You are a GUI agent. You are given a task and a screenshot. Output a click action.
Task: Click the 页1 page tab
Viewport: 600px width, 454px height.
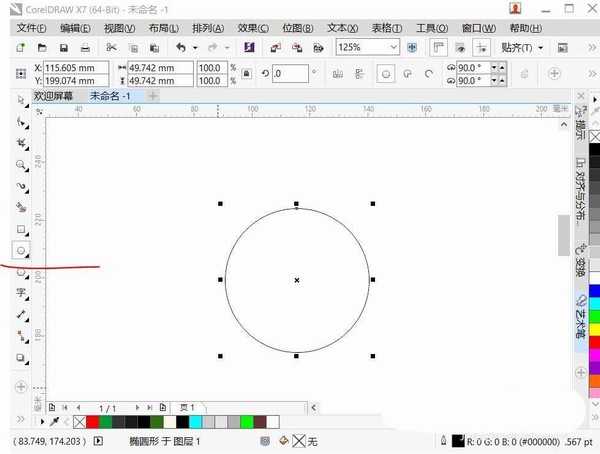point(187,408)
